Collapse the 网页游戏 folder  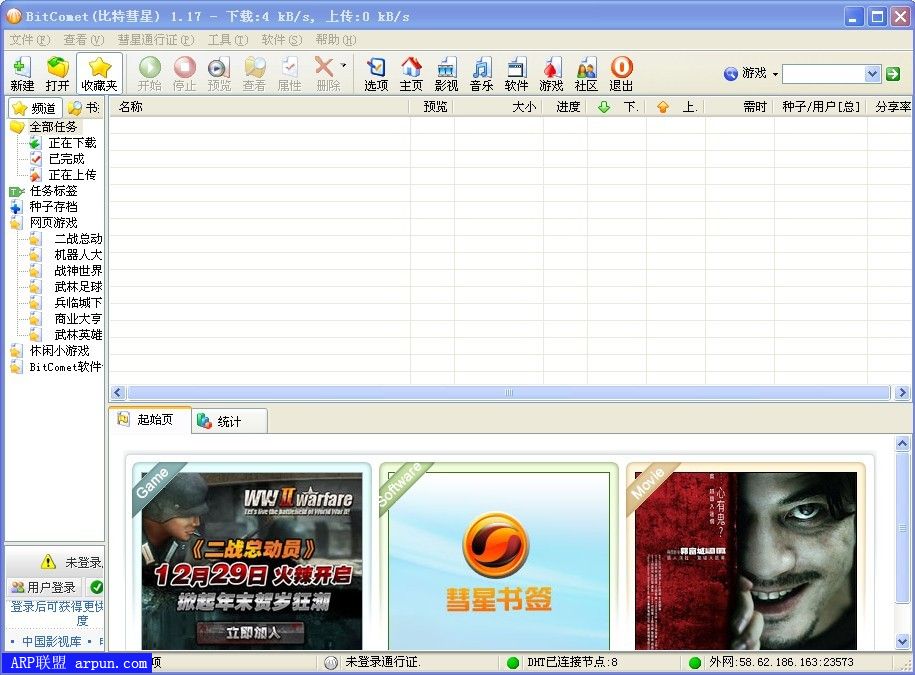(x=53, y=223)
